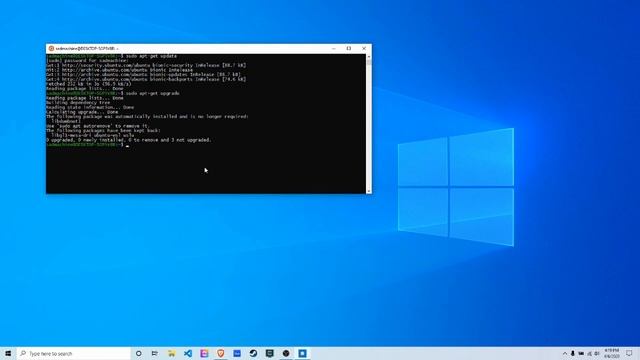
Task: Open the Ubuntu terminal taskbar icon
Action: (286, 353)
